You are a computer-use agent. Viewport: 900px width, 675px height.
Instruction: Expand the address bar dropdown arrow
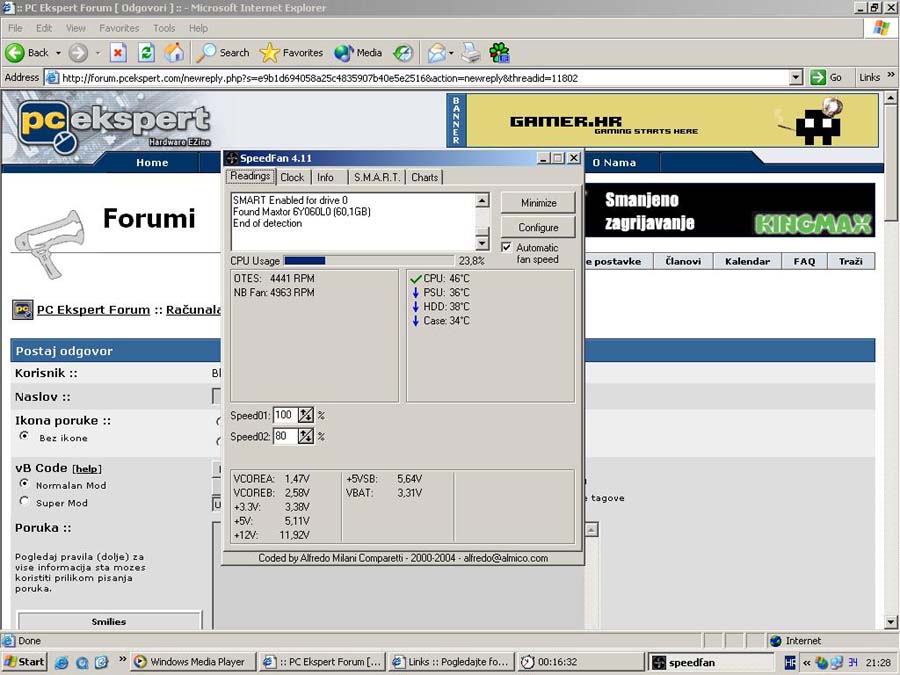[796, 77]
